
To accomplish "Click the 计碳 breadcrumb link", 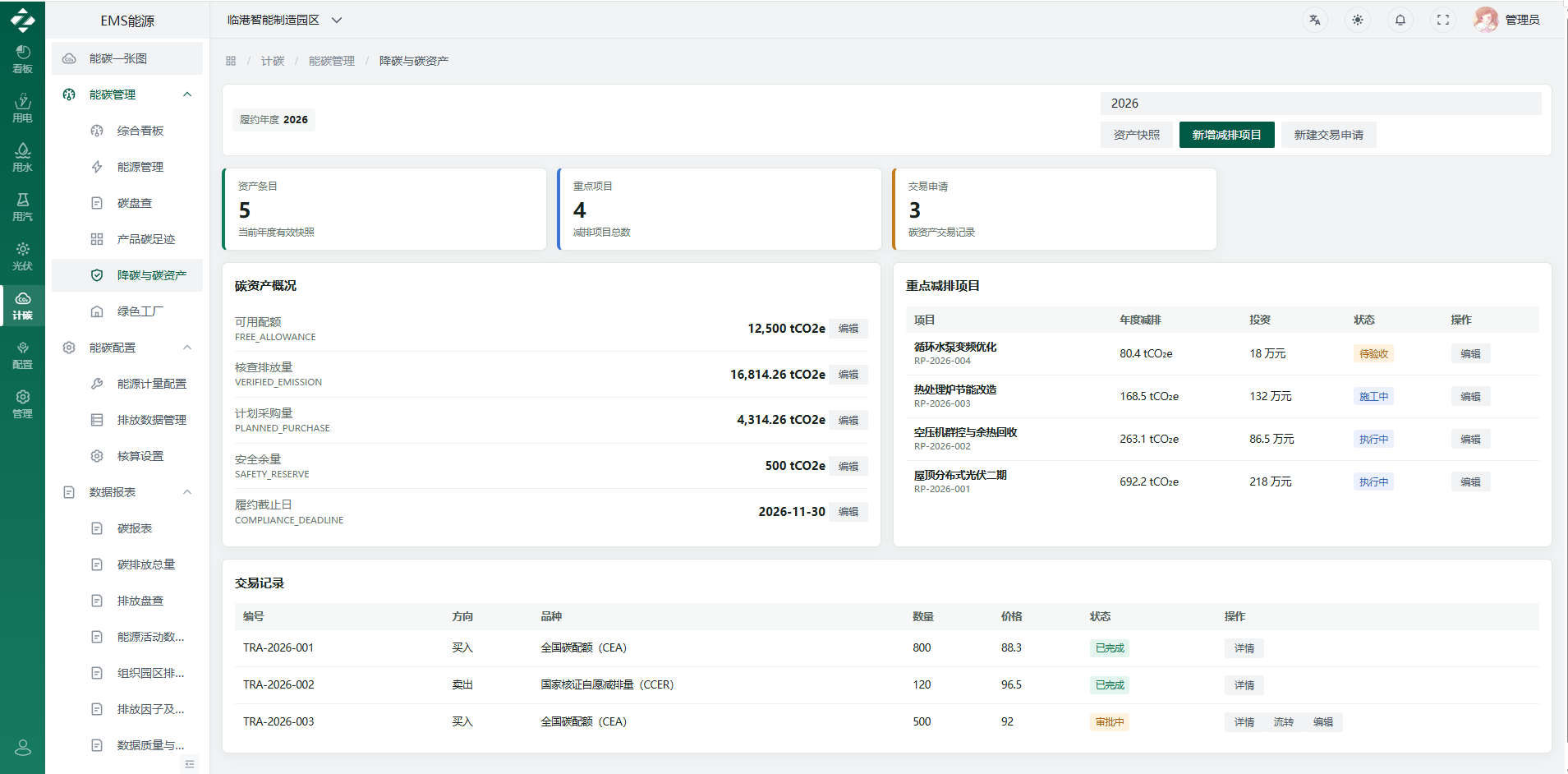I will click(x=273, y=61).
